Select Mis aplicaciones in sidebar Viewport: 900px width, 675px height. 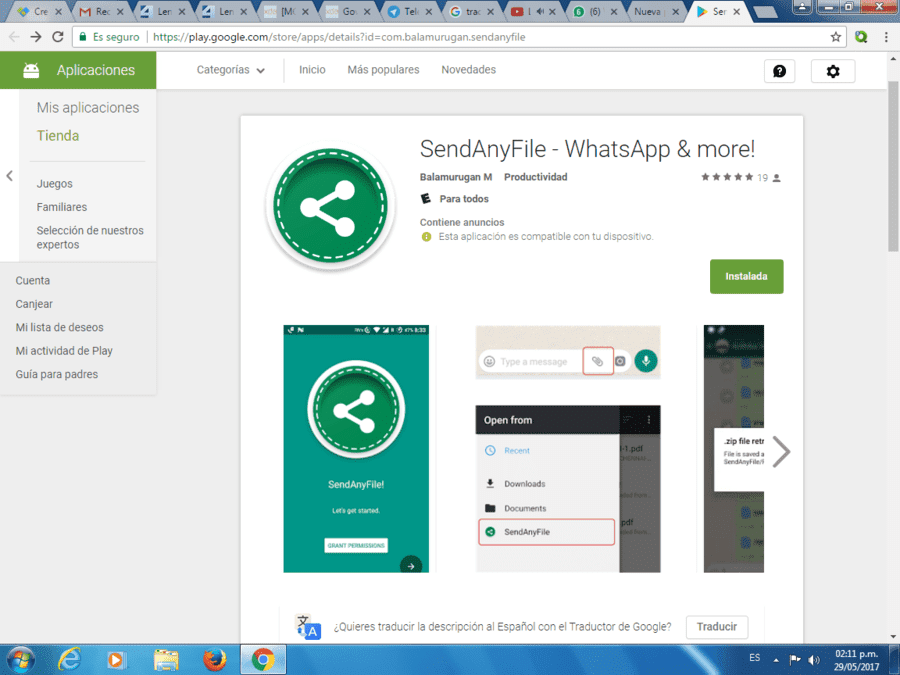tap(88, 107)
